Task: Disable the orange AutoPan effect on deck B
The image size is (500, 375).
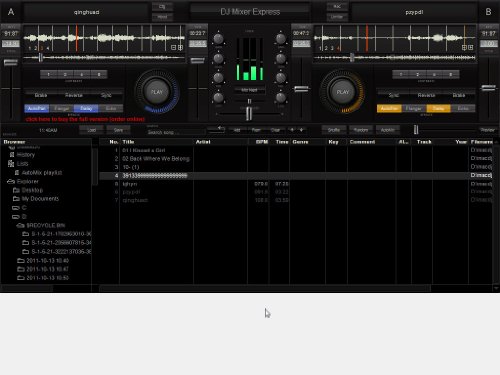Action: coord(389,108)
